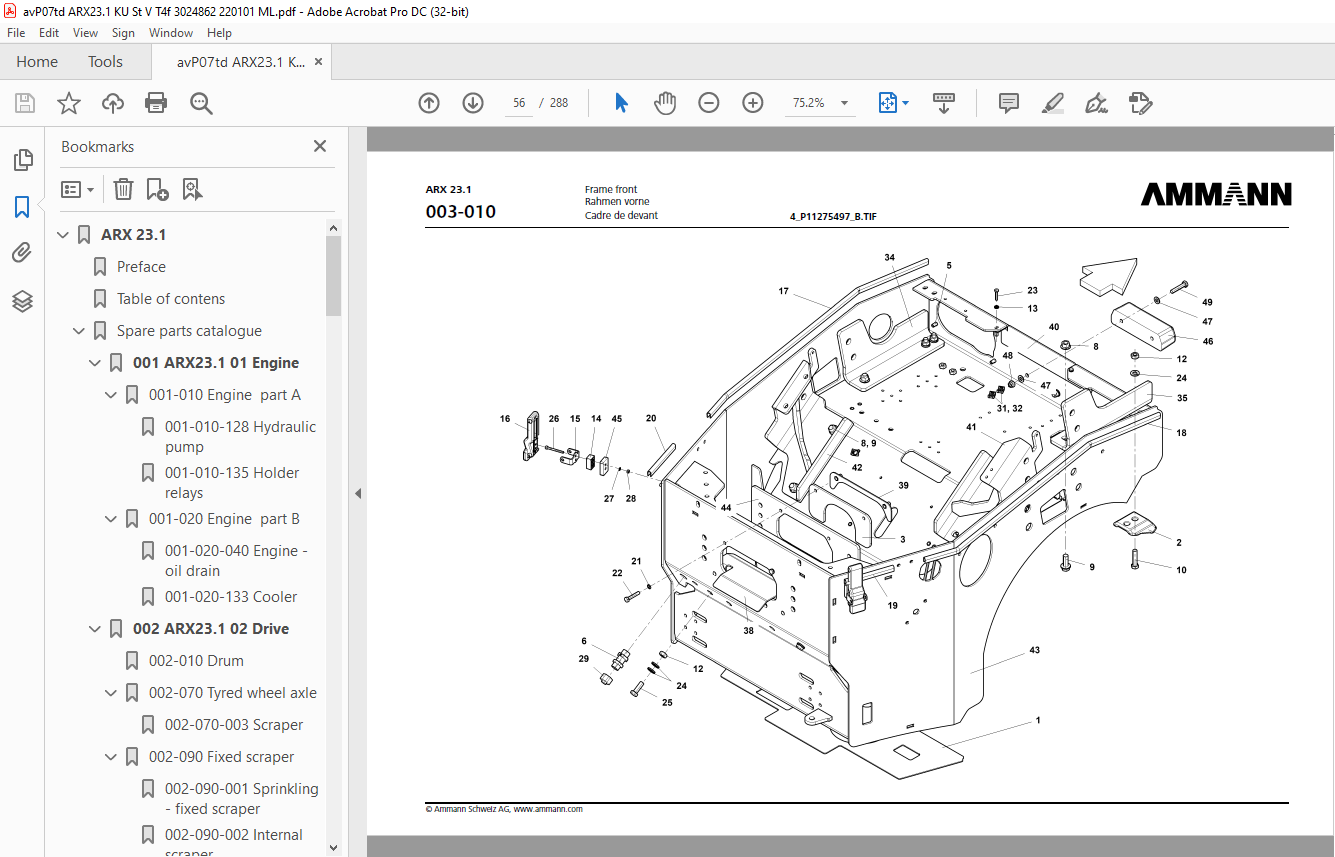Collapse the navigation pane with the arrow handle
Image resolution: width=1335 pixels, height=857 pixels.
pos(358,493)
